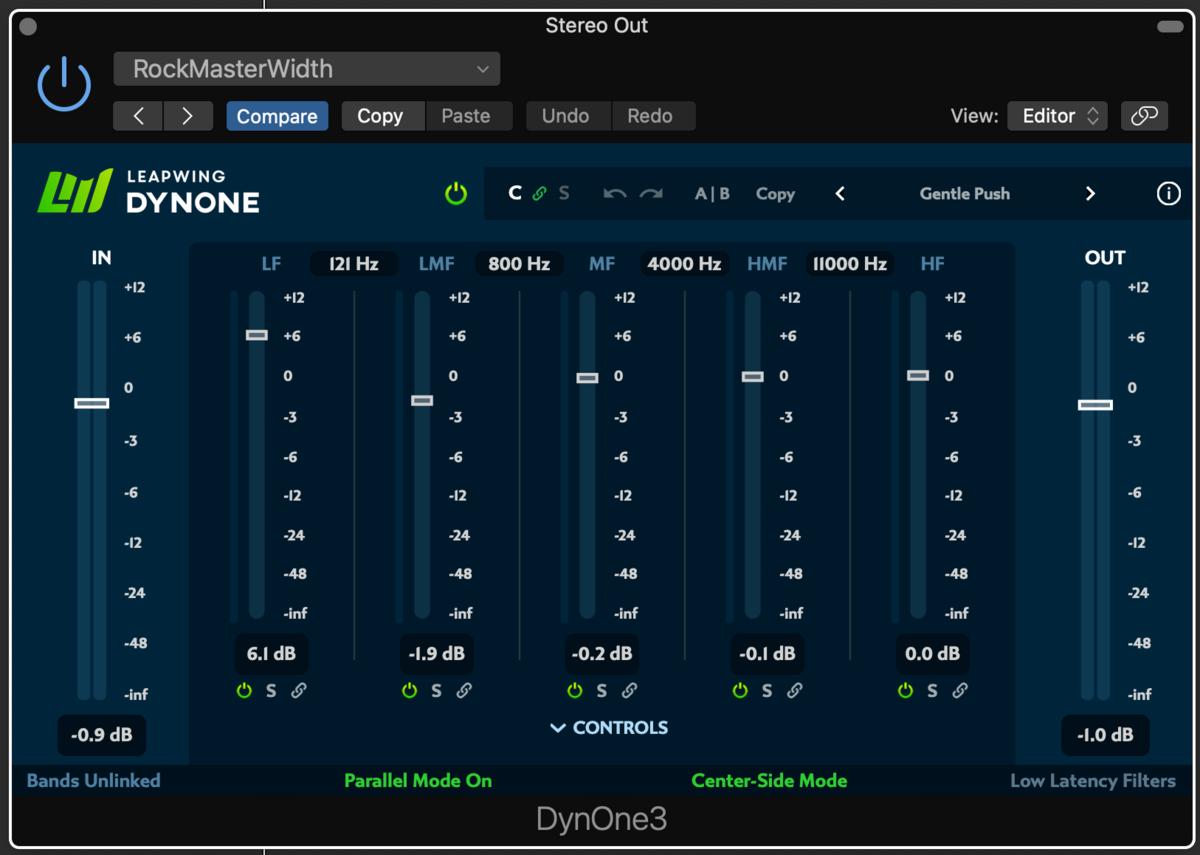1200x855 pixels.
Task: Open the RockMasterWidth preset dropdown
Action: [x=307, y=69]
